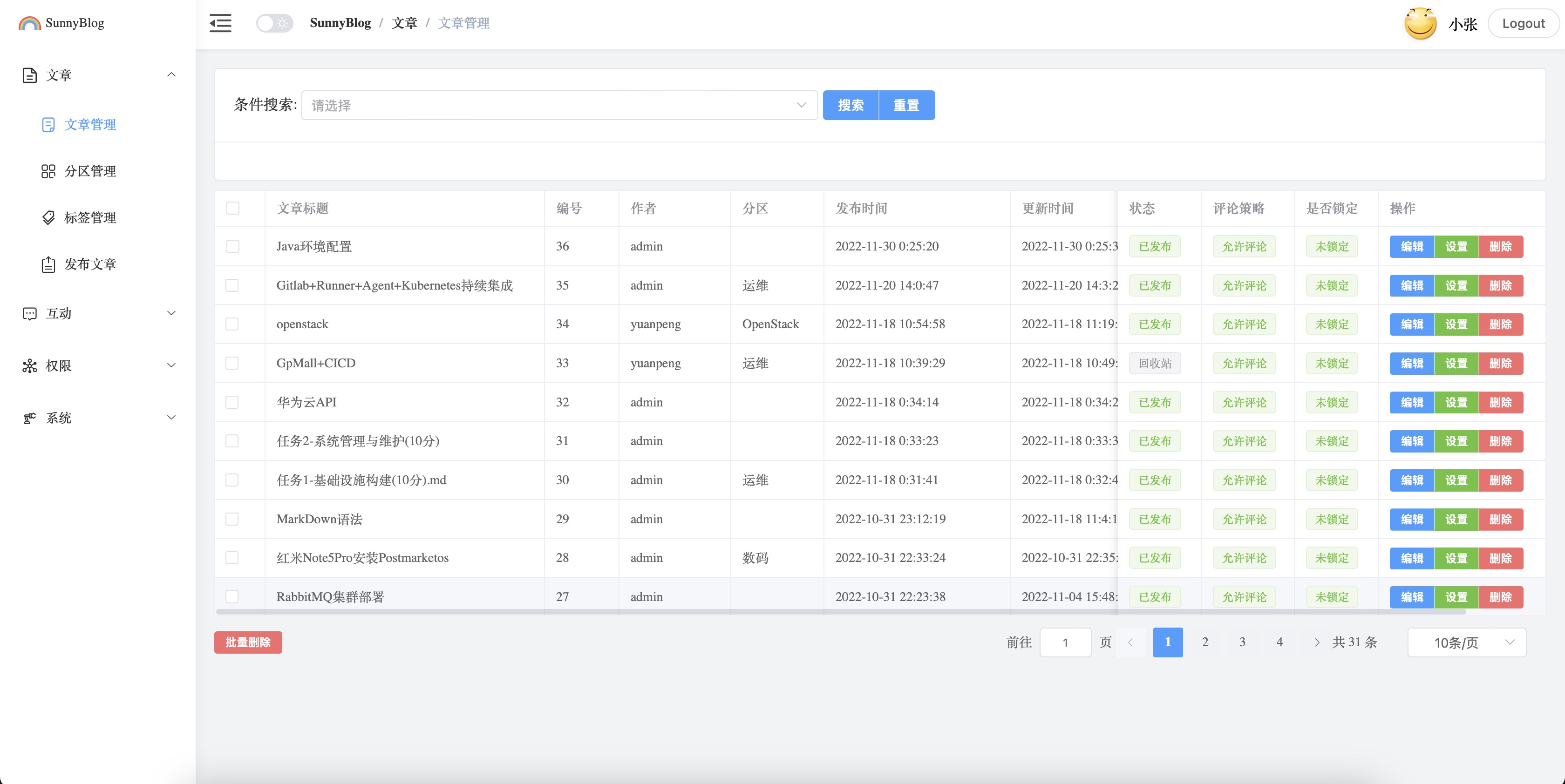Click the SunnyBlog breadcrumb link
Screen dimensions: 1565x784
(340, 23)
